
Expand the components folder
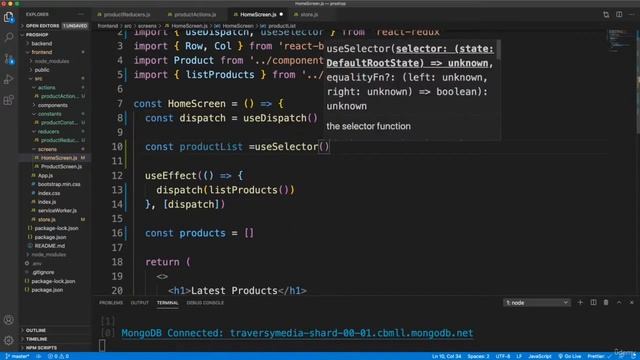tap(53, 105)
